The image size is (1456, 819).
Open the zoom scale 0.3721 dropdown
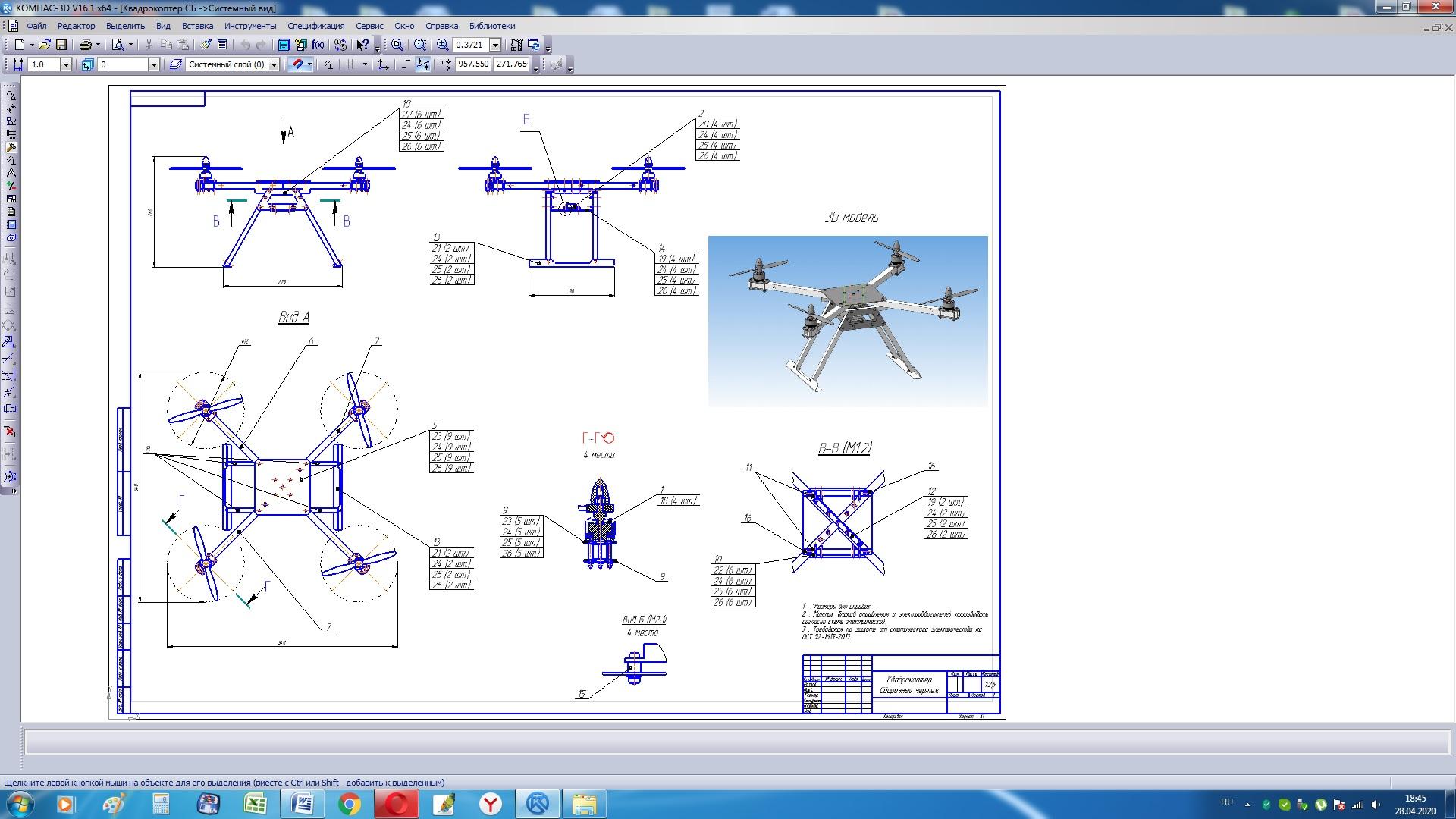coord(495,45)
